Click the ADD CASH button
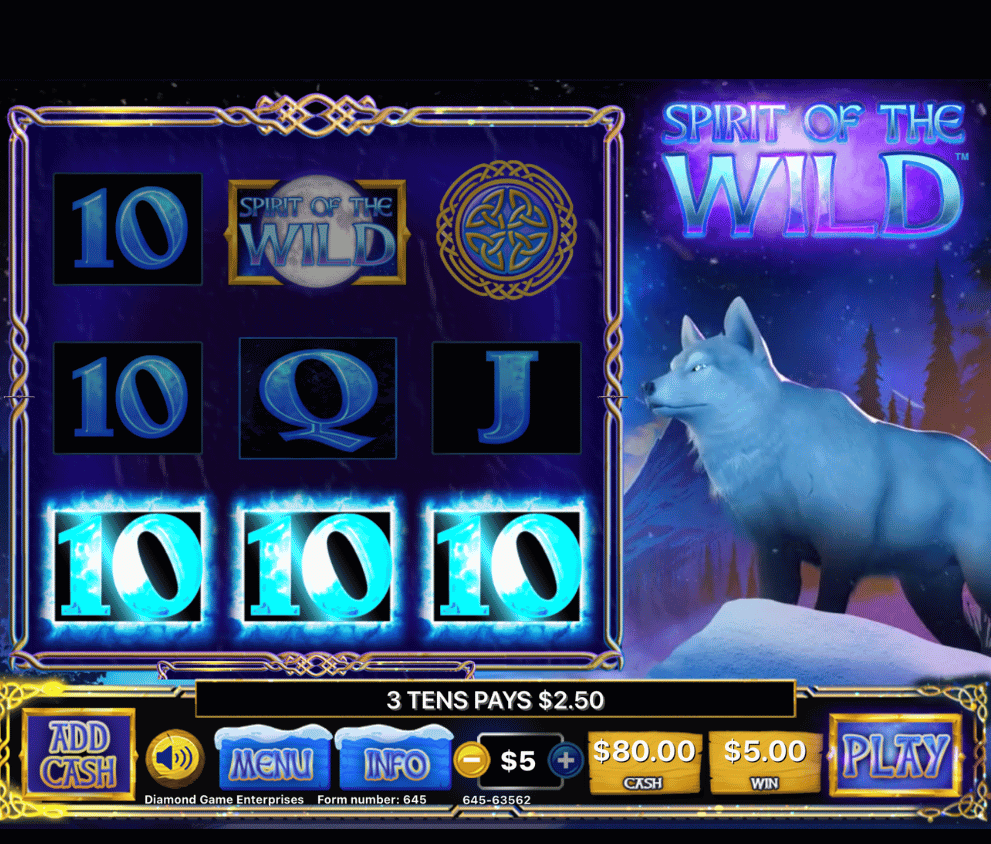This screenshot has height=844, width=991. point(80,755)
